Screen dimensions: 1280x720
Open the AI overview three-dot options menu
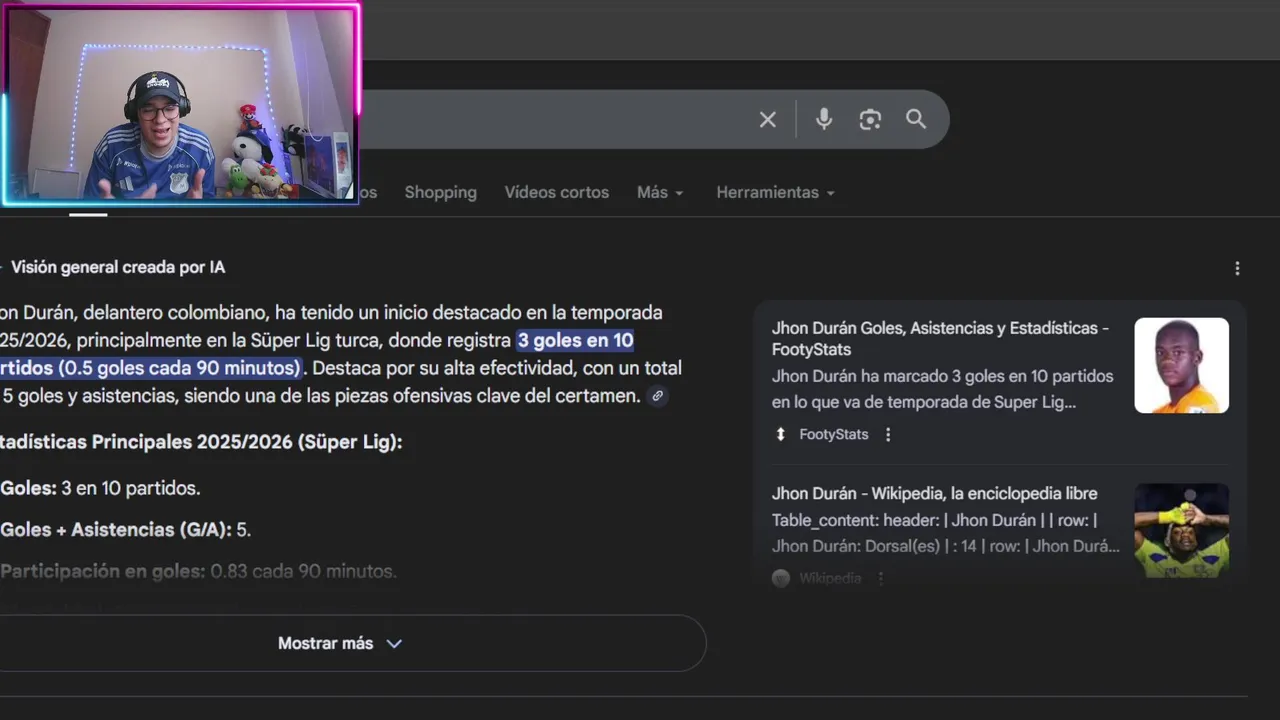1237,268
